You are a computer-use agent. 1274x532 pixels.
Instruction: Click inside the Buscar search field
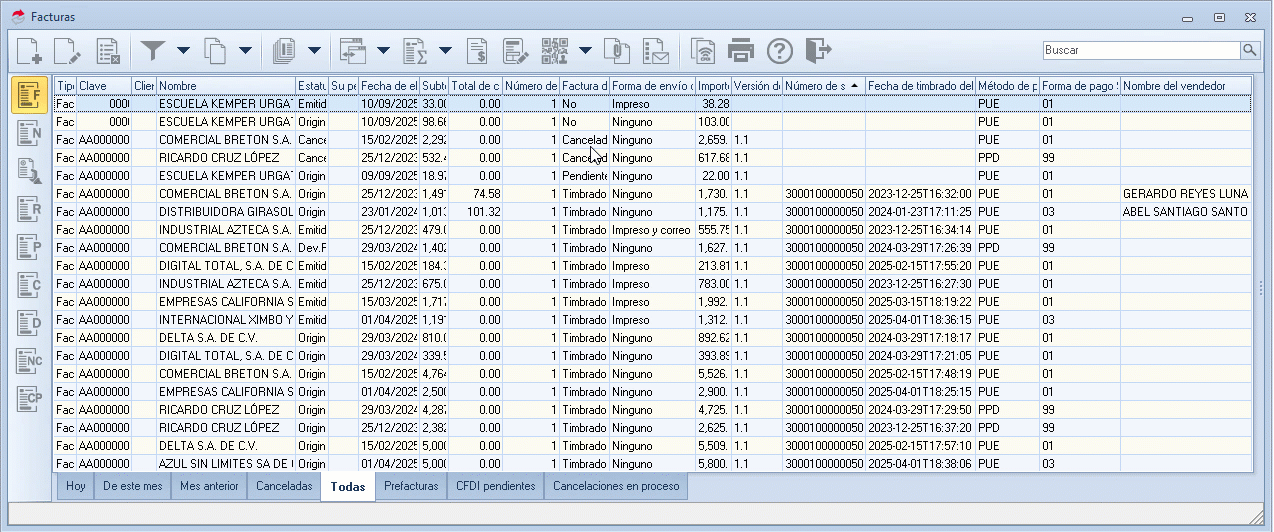click(x=1140, y=50)
